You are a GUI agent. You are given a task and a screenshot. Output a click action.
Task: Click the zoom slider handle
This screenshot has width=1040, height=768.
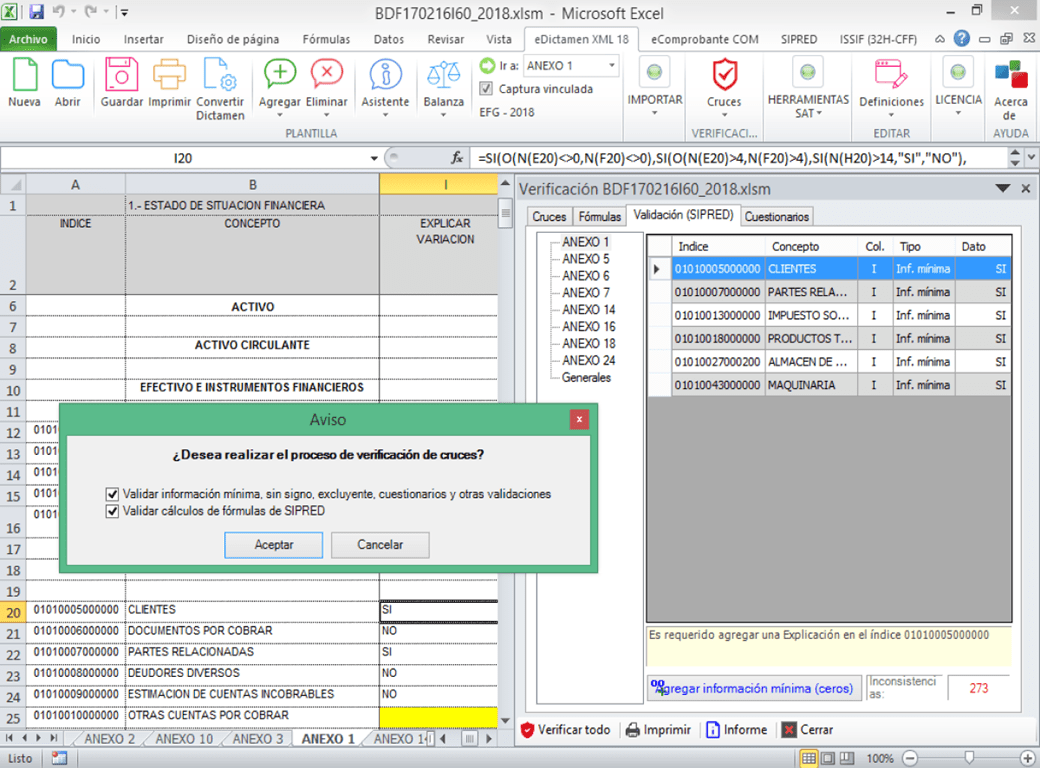[969, 758]
